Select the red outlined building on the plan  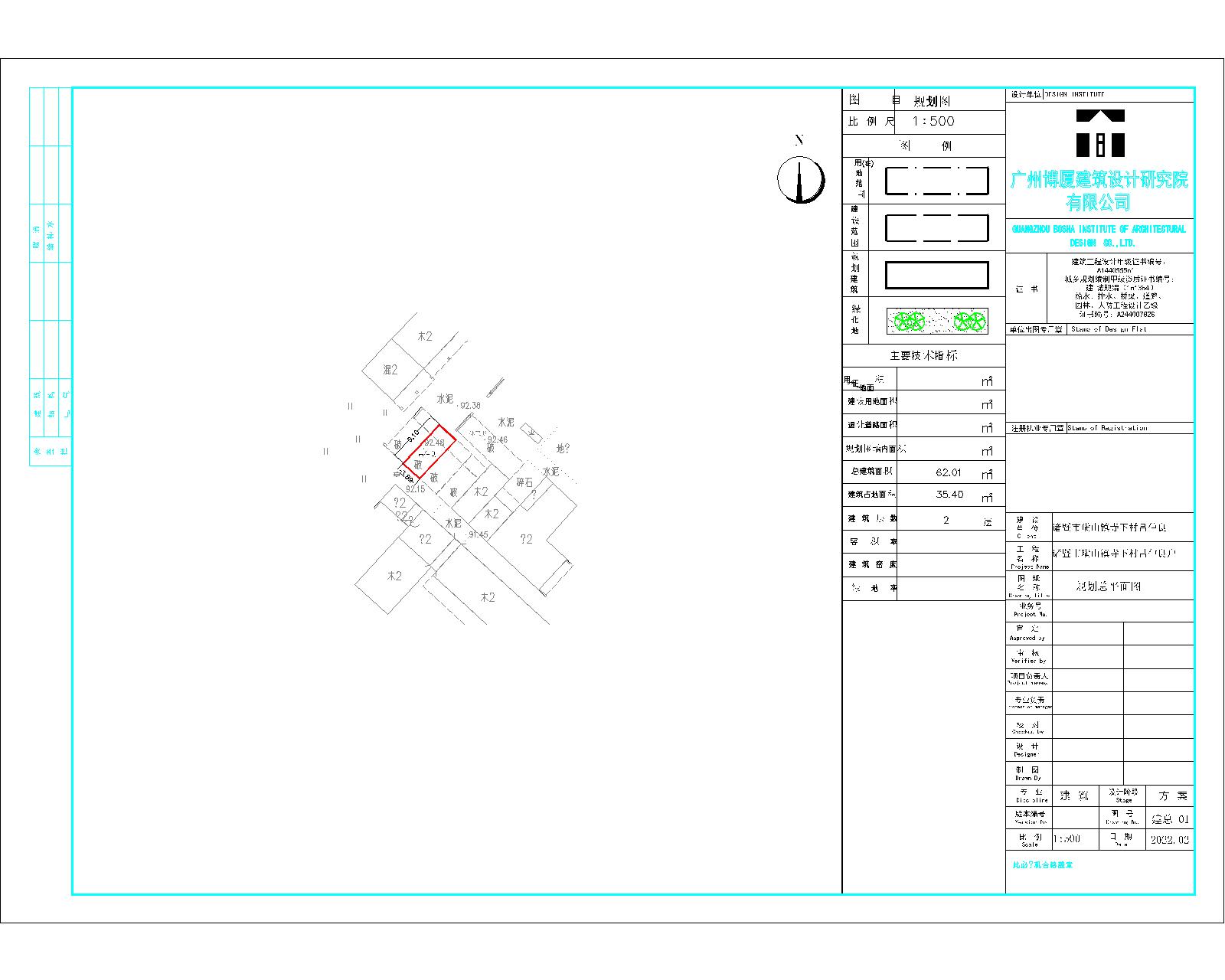[429, 458]
